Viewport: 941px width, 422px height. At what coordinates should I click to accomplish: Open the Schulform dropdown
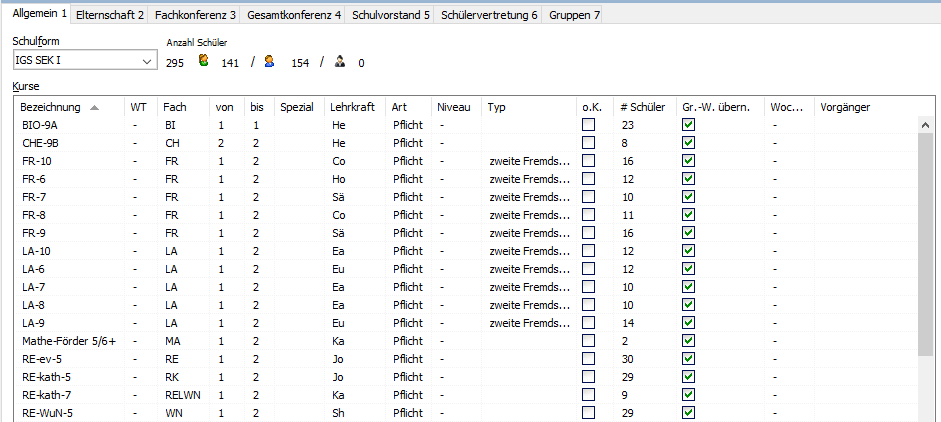point(147,61)
